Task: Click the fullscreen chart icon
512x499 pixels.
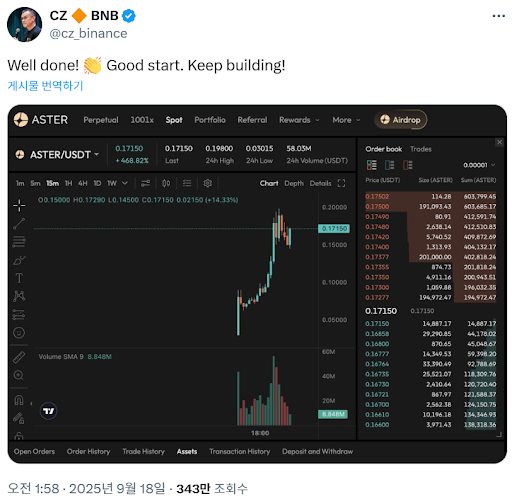Action: coord(341,183)
